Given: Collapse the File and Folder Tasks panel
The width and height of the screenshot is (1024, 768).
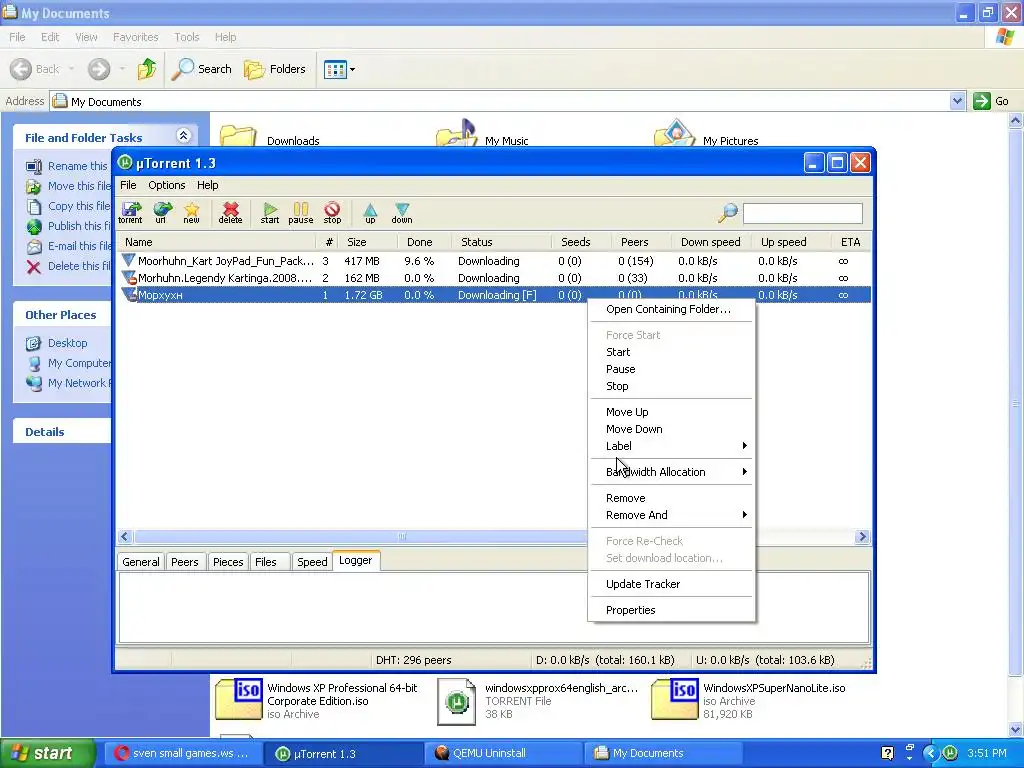Looking at the screenshot, I should (x=184, y=135).
